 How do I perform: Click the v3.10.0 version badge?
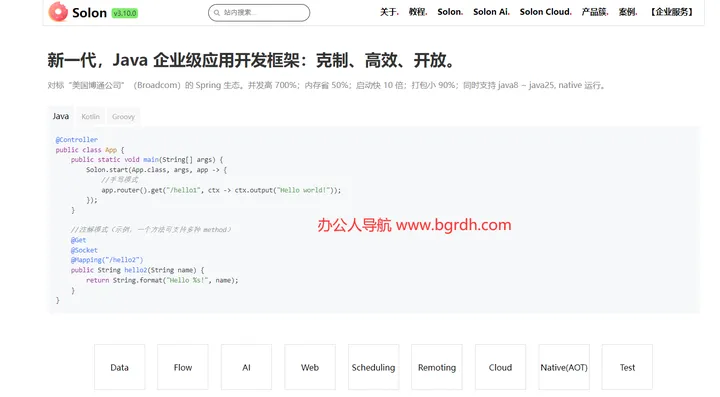125,13
